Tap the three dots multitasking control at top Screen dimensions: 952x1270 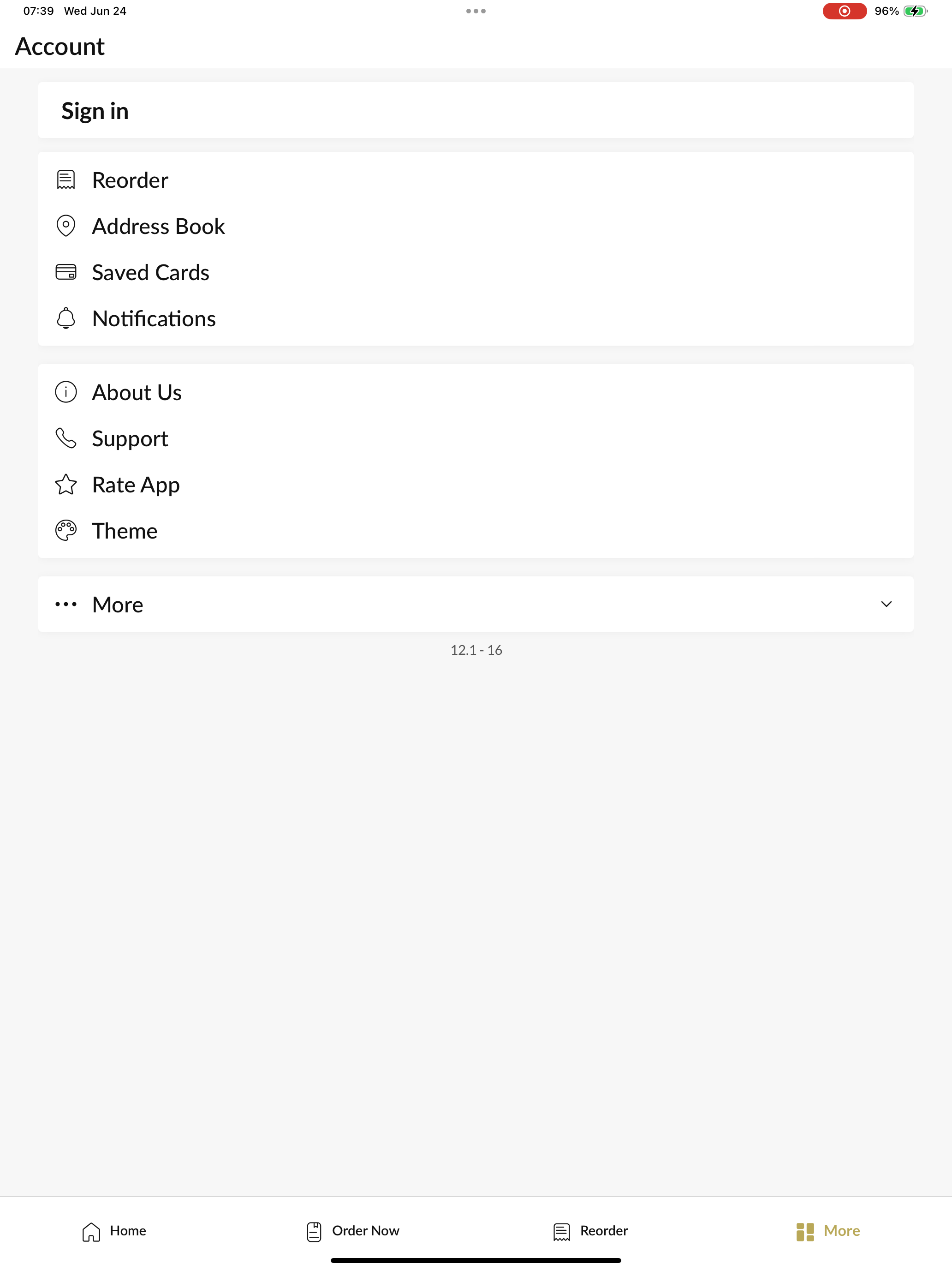click(x=476, y=11)
